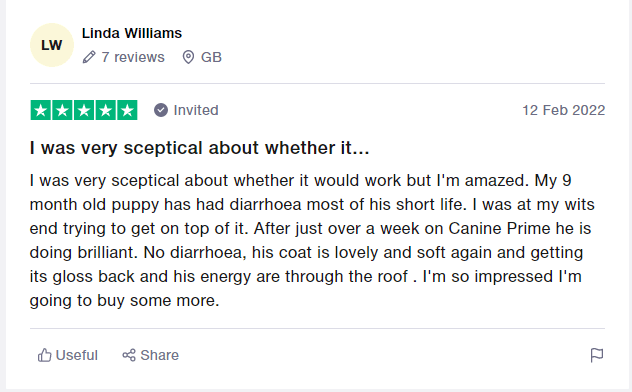The width and height of the screenshot is (632, 392).
Task: Click the pencil icon beside 7 reviews
Action: [89, 57]
